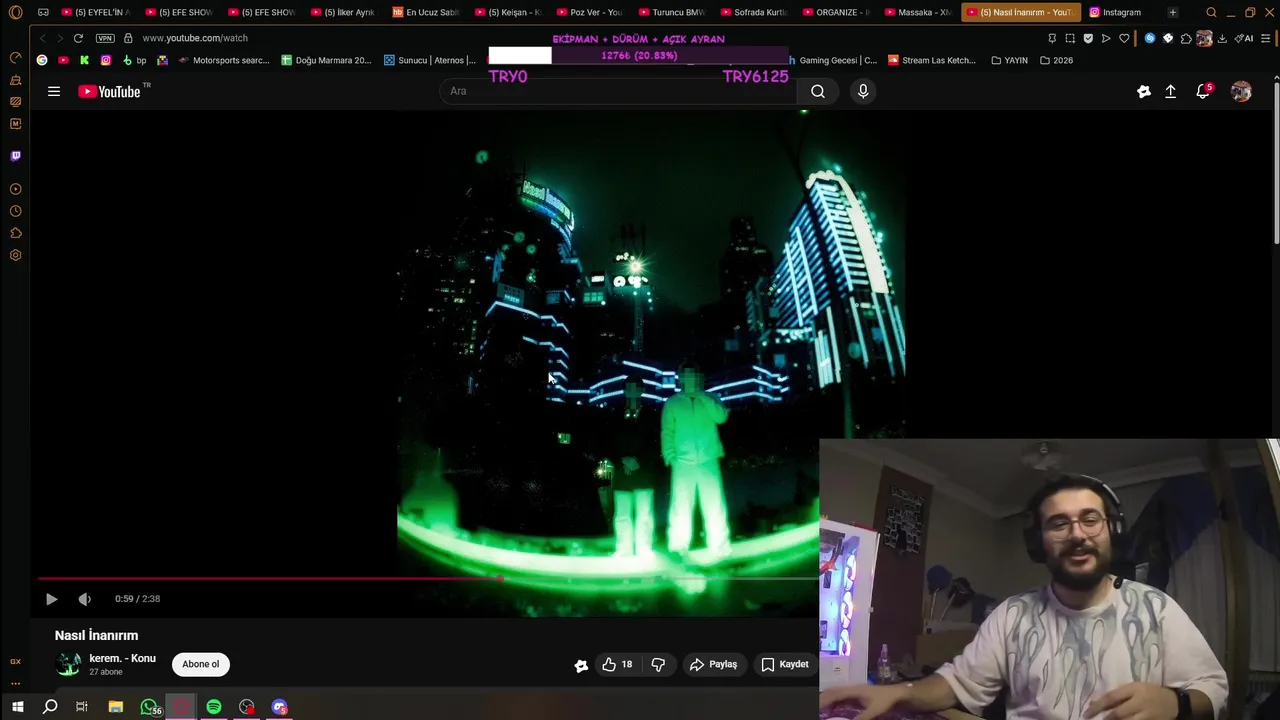Open Twitch from the Opera sidebar
The width and height of the screenshot is (1280, 720).
[x=15, y=156]
